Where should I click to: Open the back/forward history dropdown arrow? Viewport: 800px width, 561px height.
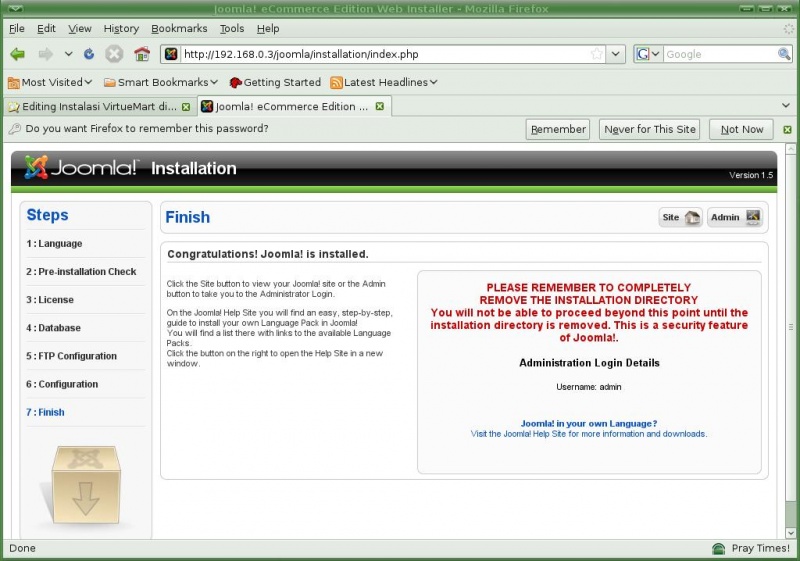(x=68, y=54)
